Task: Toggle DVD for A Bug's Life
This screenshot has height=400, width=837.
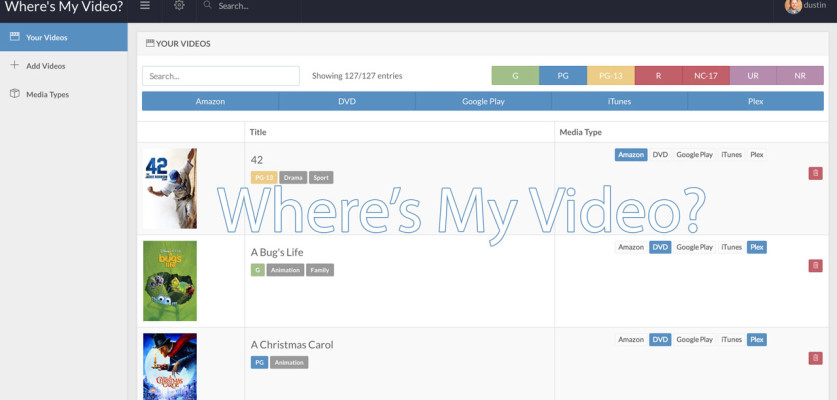Action: click(660, 247)
